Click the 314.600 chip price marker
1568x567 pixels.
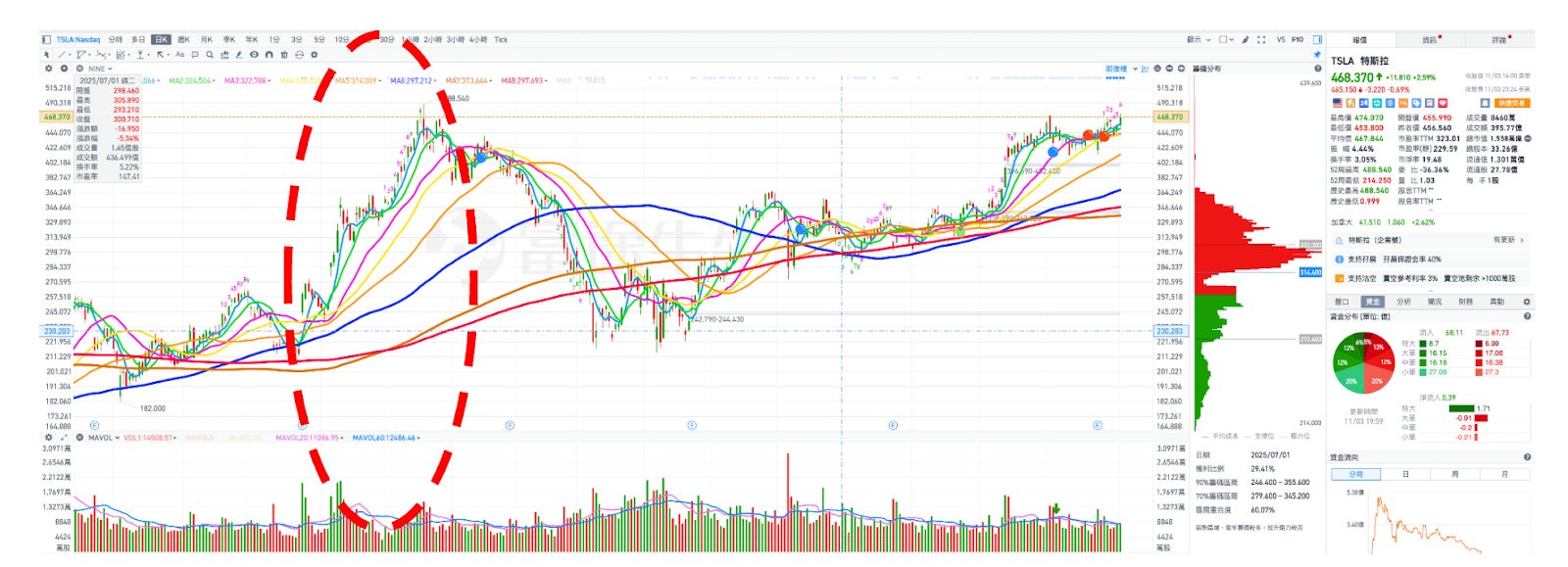tap(1310, 272)
